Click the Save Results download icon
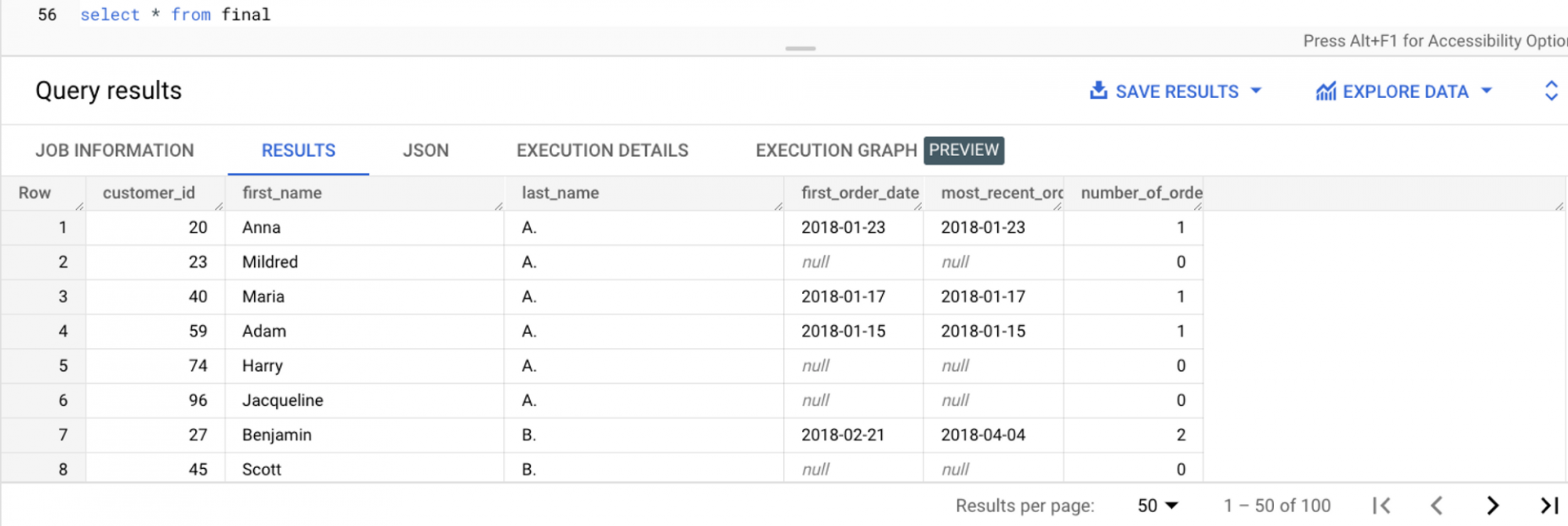 pyautogui.click(x=1098, y=91)
